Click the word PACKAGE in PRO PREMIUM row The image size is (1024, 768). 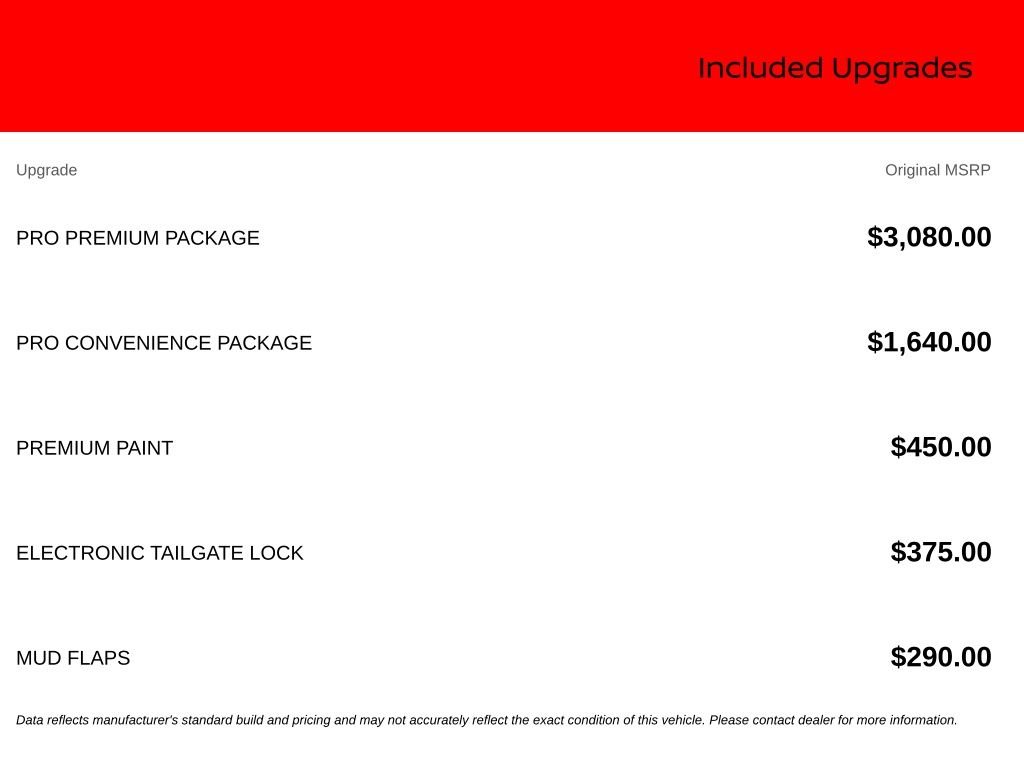[212, 238]
